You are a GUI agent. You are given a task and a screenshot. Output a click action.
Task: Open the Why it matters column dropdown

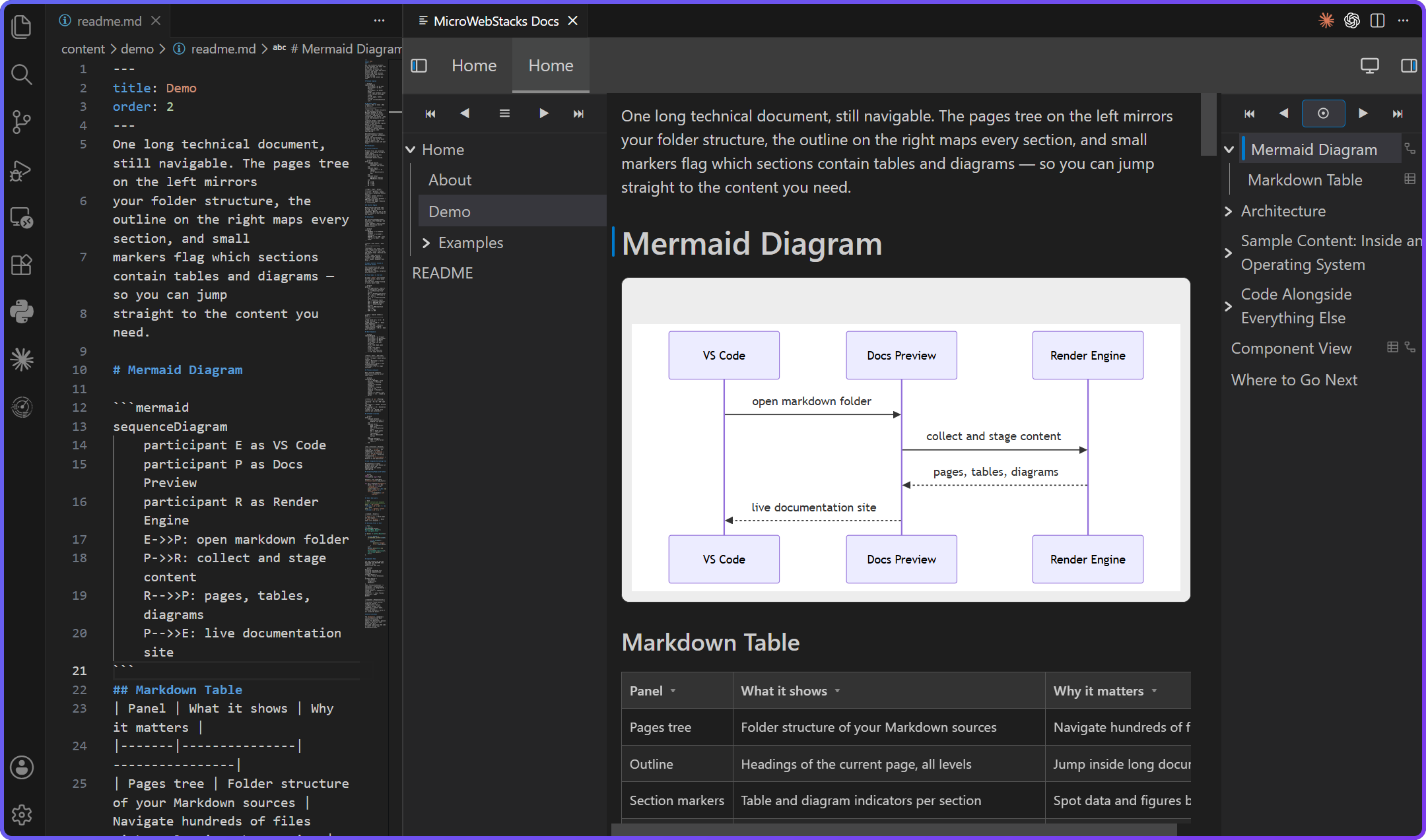click(1155, 691)
